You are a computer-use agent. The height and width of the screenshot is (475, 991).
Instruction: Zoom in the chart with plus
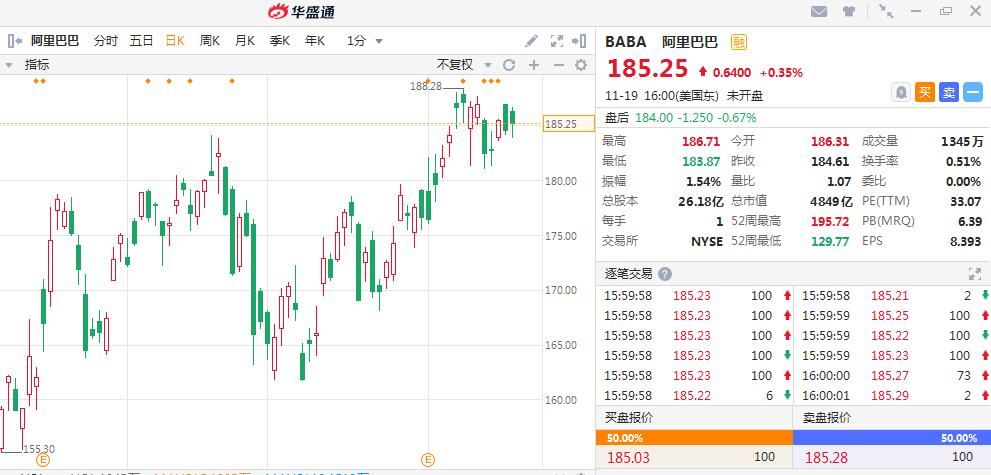pos(534,64)
